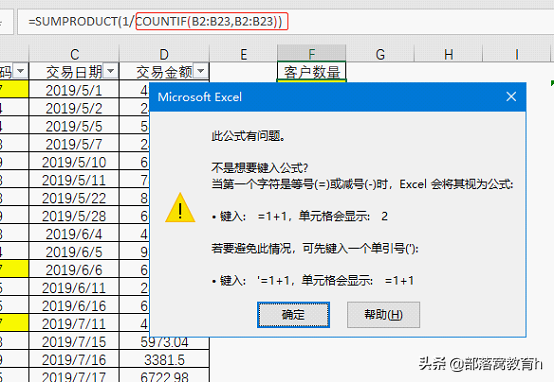
Task: Select column E header
Action: 244,54
